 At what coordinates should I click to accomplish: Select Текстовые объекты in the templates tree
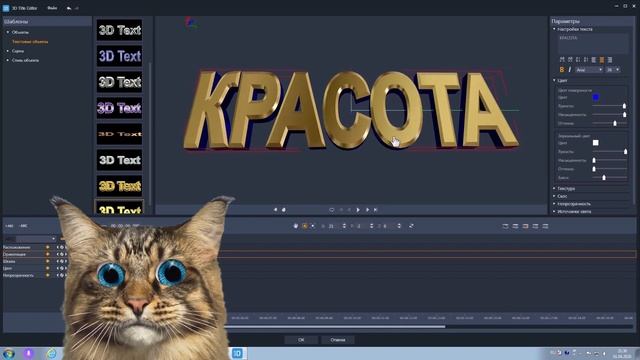pos(30,42)
